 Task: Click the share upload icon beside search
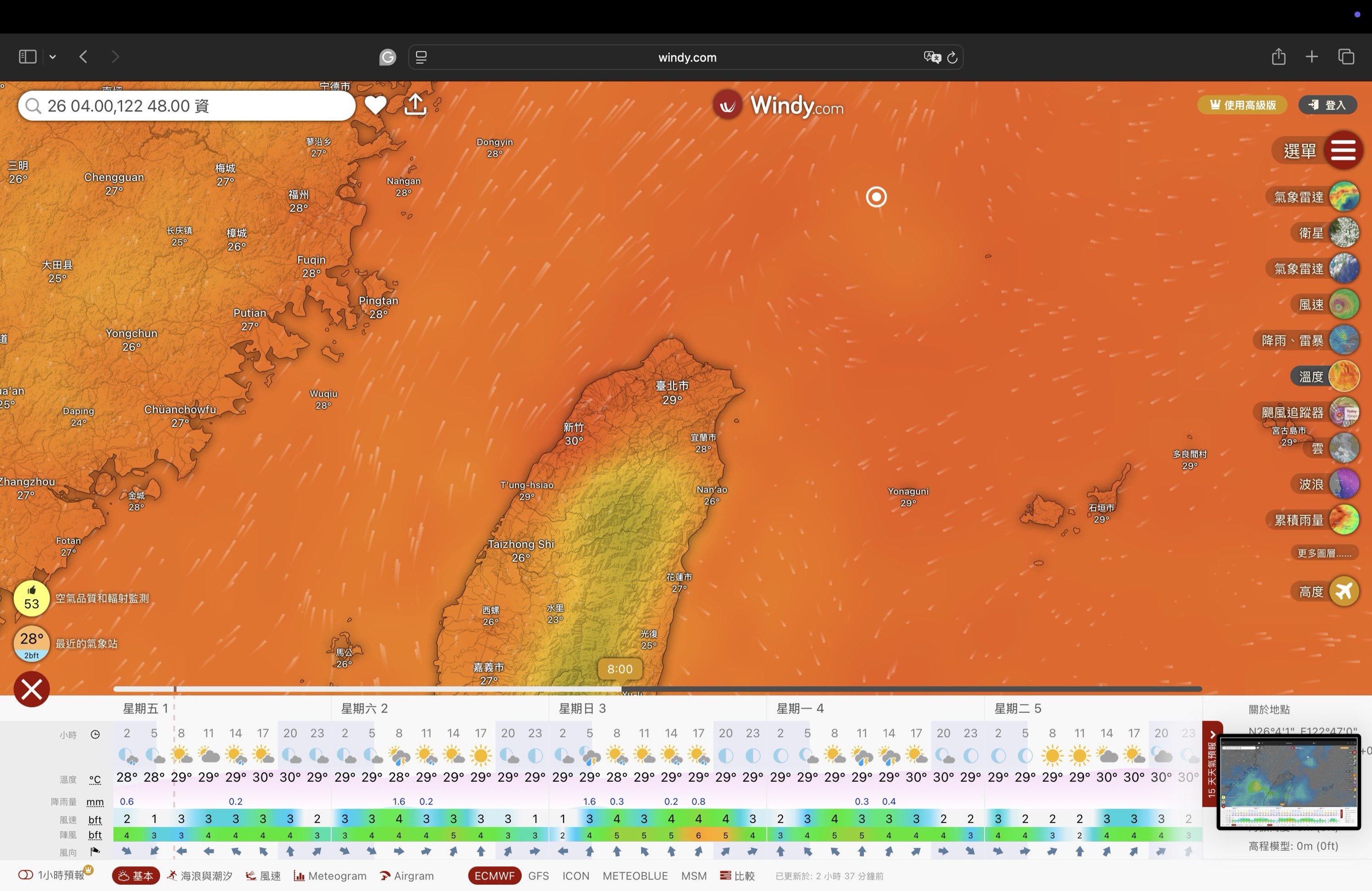(415, 105)
